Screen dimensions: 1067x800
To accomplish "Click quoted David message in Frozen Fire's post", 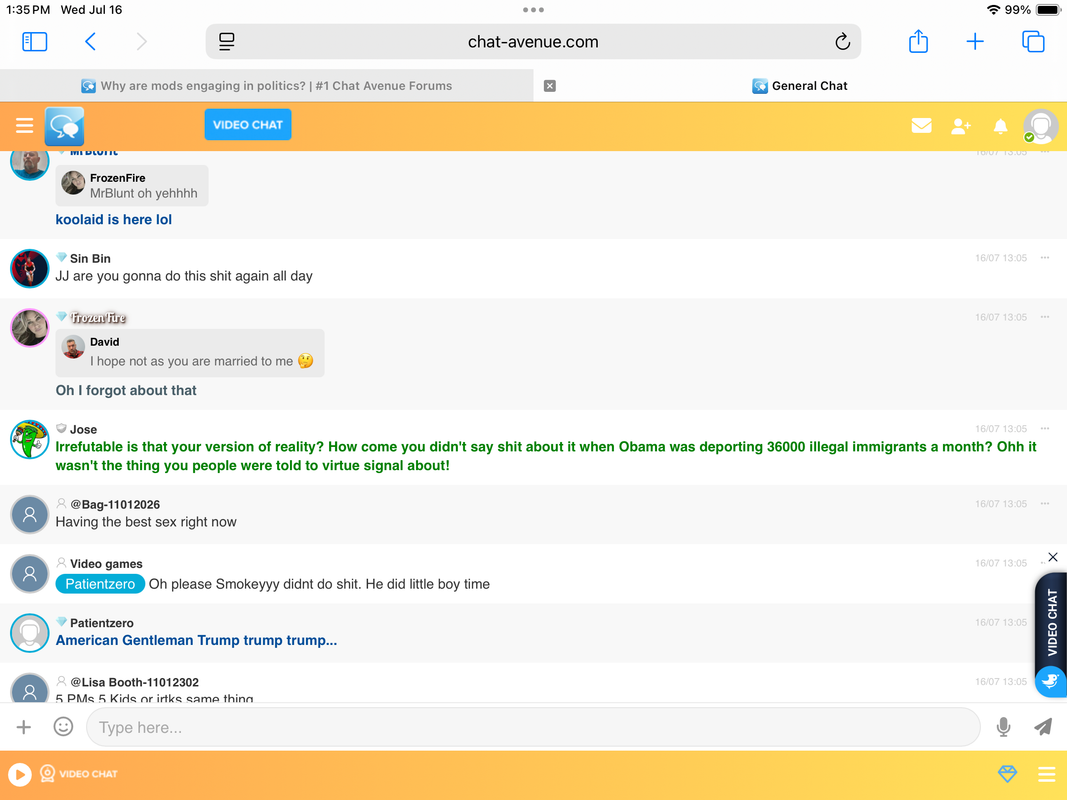I will click(190, 353).
